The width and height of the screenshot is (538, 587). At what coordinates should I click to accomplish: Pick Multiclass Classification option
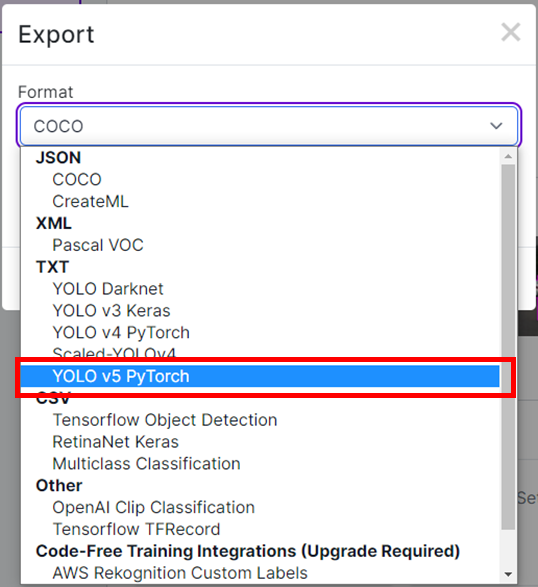click(x=146, y=464)
